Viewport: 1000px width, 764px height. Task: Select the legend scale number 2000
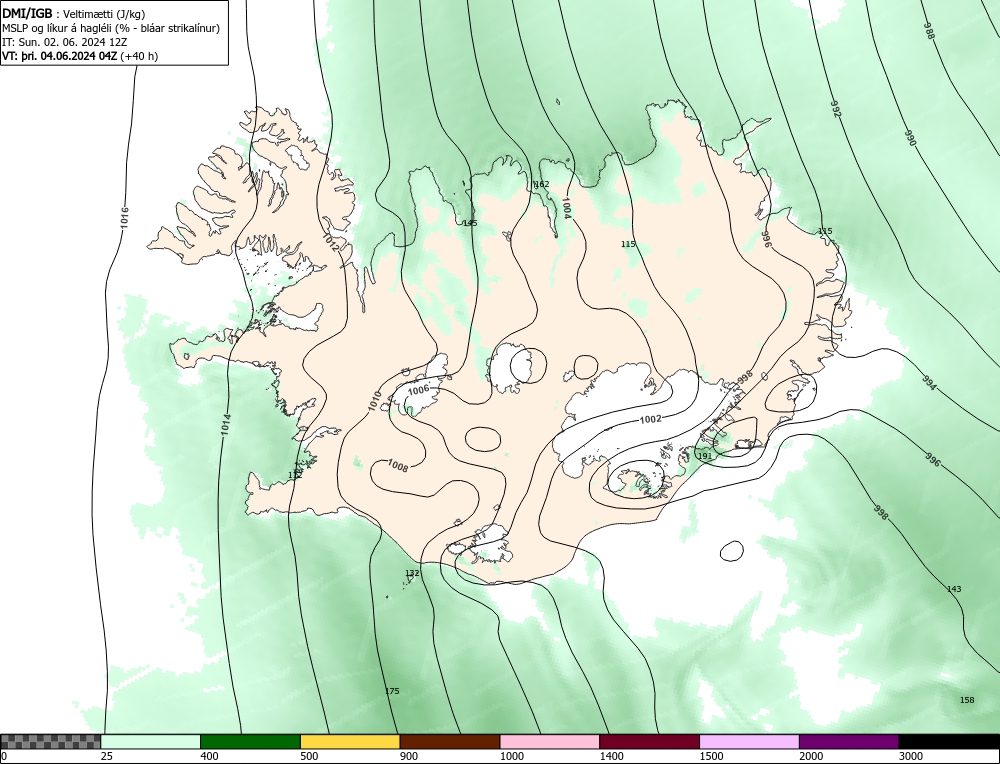point(811,756)
